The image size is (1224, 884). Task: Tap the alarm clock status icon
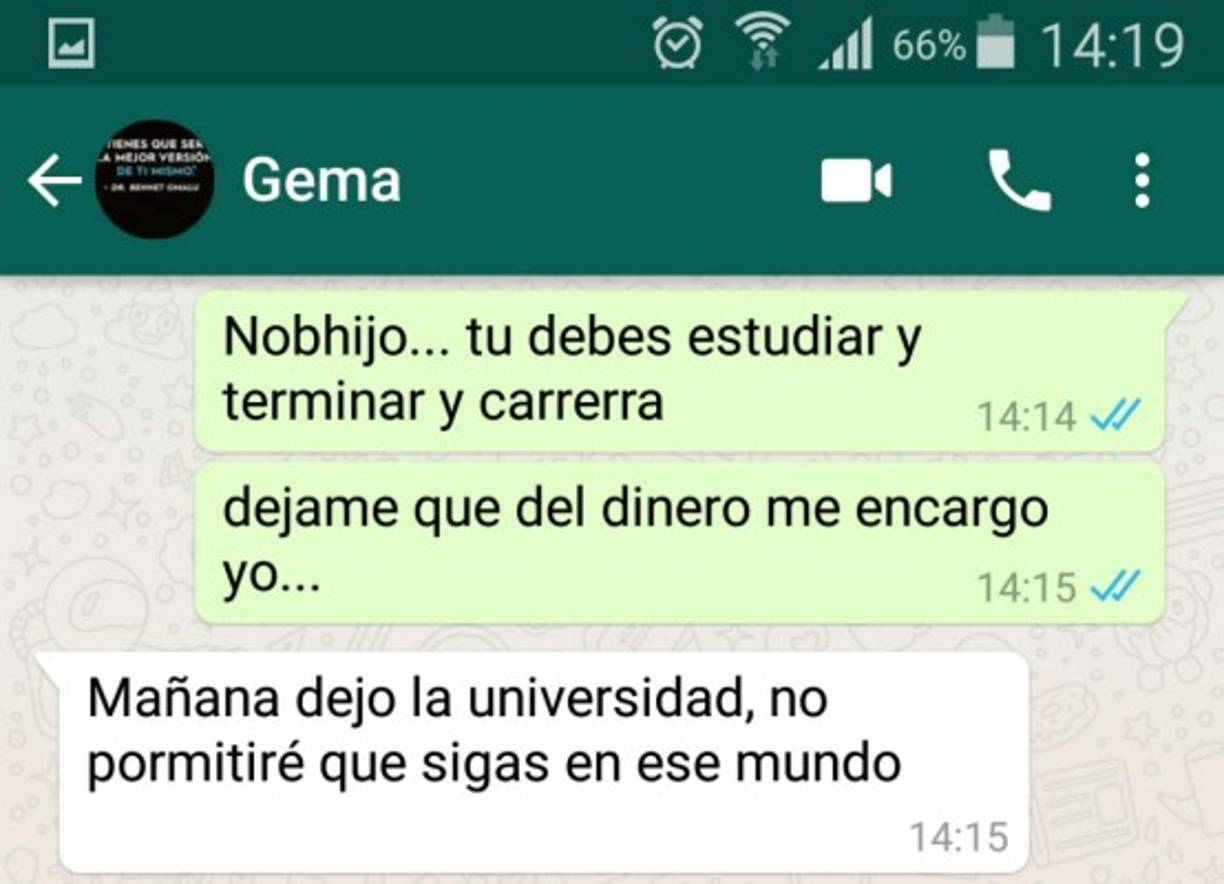[x=677, y=44]
